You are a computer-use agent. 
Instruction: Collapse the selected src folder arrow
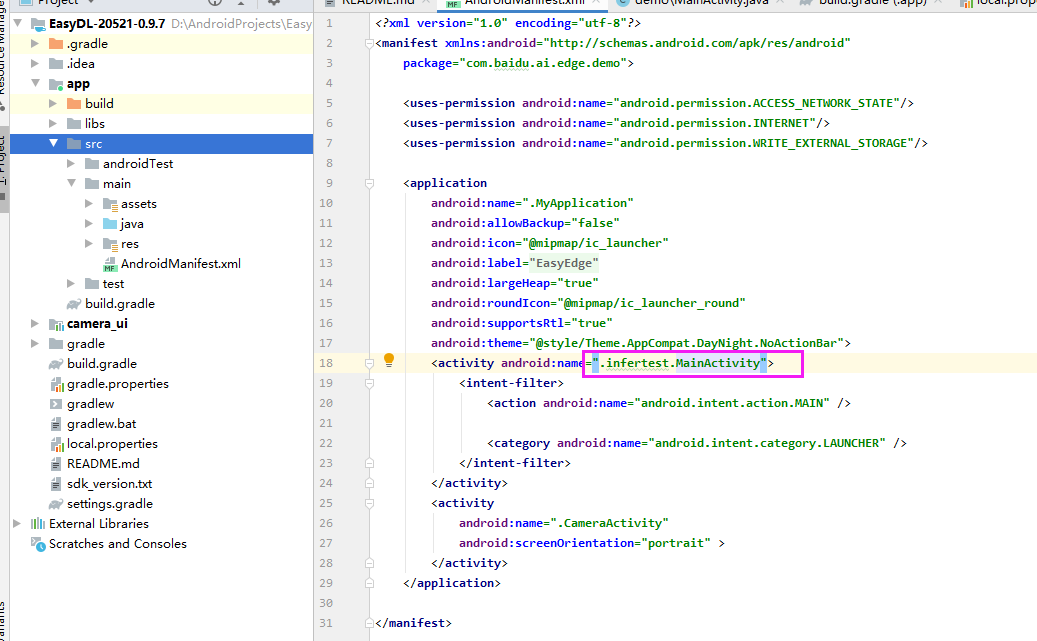(54, 144)
